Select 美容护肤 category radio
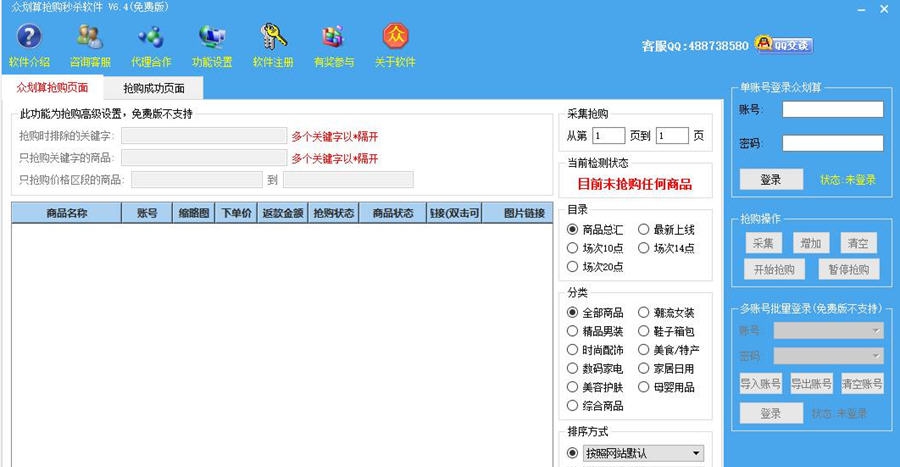This screenshot has height=467, width=900. pyautogui.click(x=572, y=387)
